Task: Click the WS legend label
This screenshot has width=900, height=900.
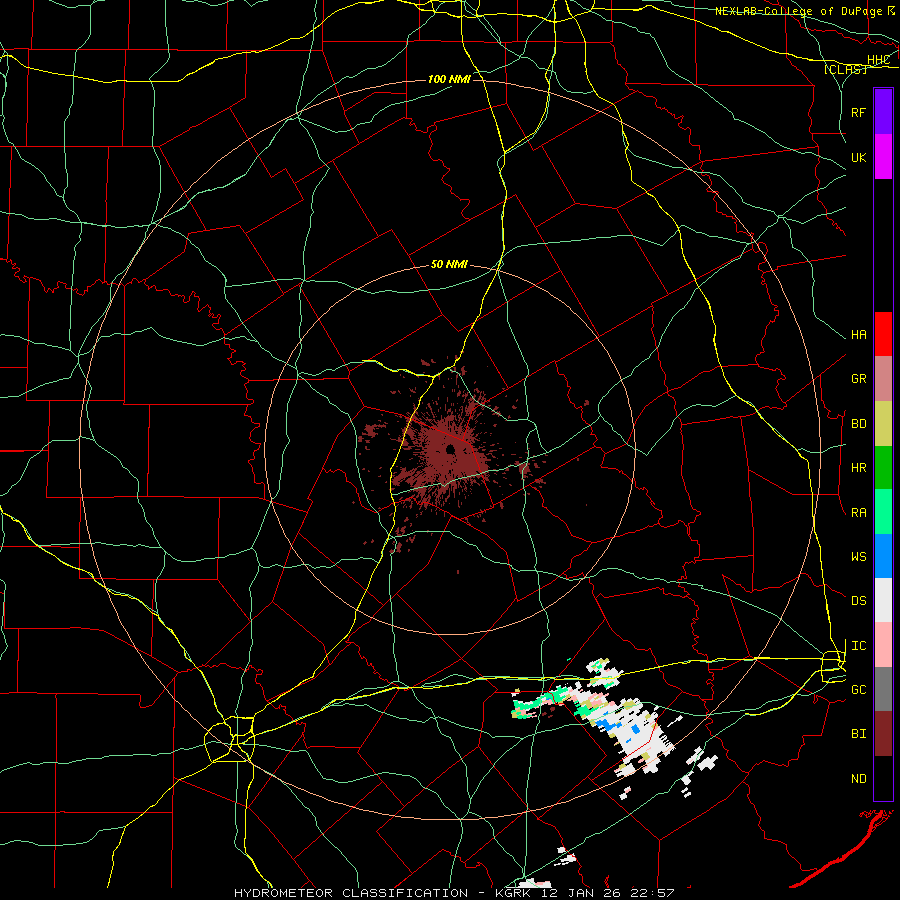Action: click(x=858, y=557)
